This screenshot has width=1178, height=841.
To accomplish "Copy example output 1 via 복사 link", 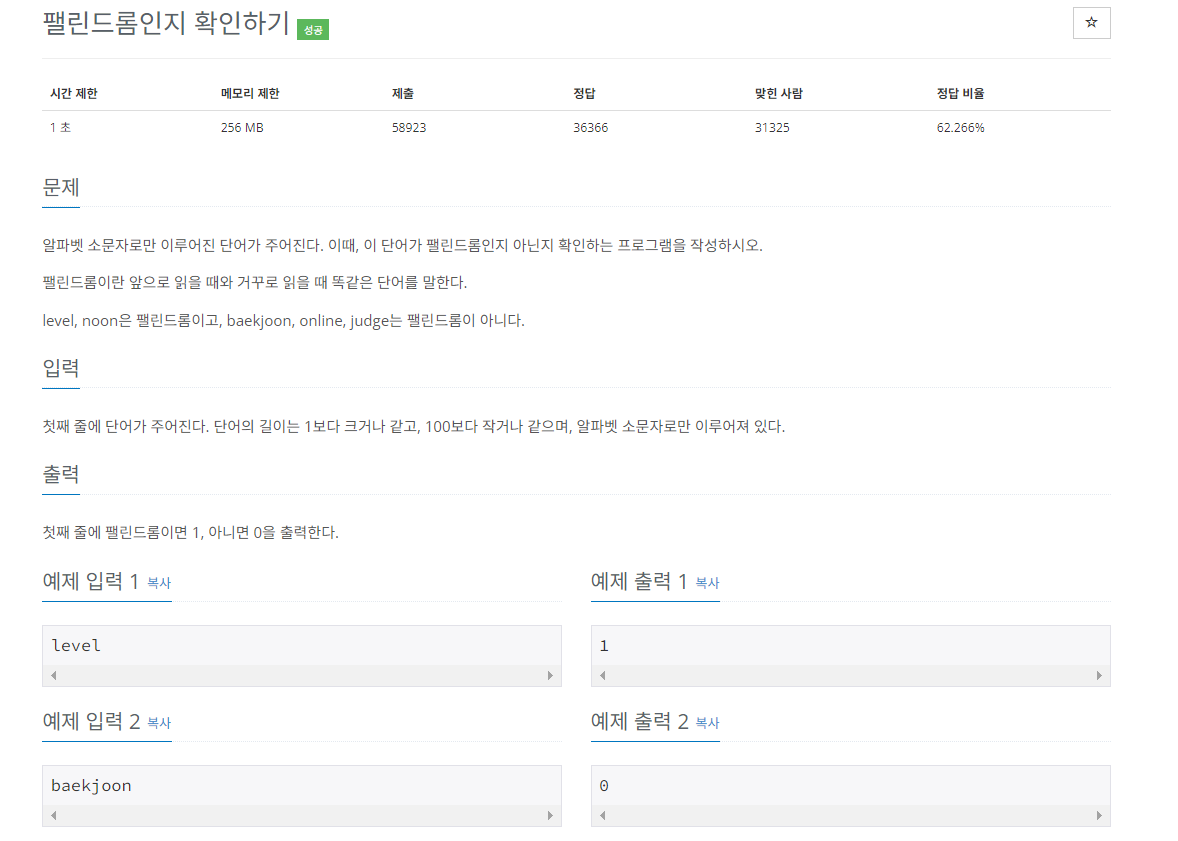I will [707, 582].
